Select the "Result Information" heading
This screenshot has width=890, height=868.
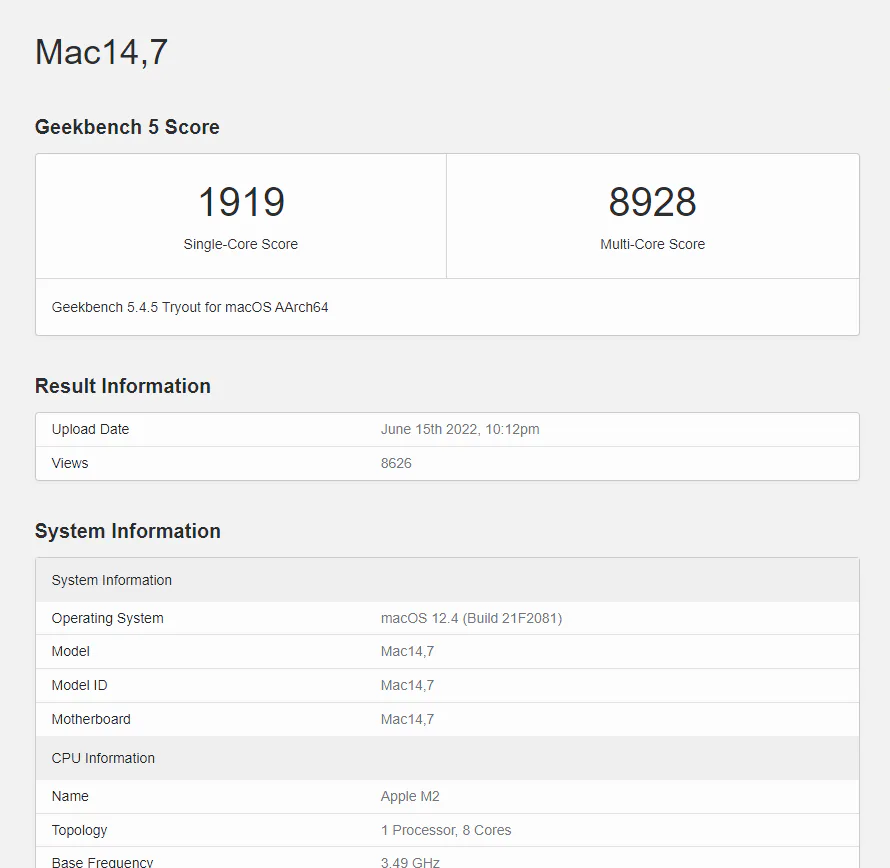[x=123, y=386]
